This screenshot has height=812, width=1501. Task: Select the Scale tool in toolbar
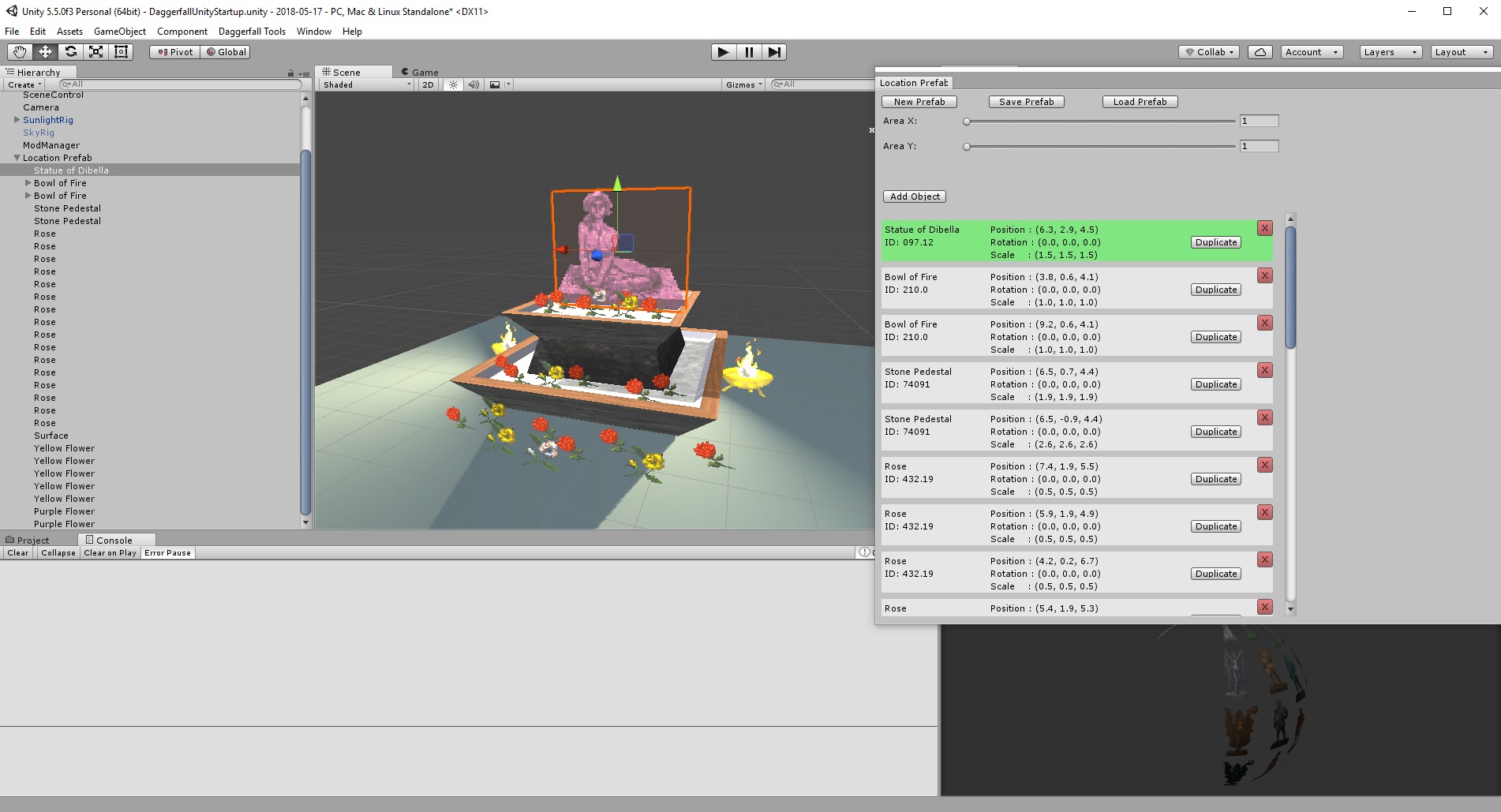click(95, 52)
